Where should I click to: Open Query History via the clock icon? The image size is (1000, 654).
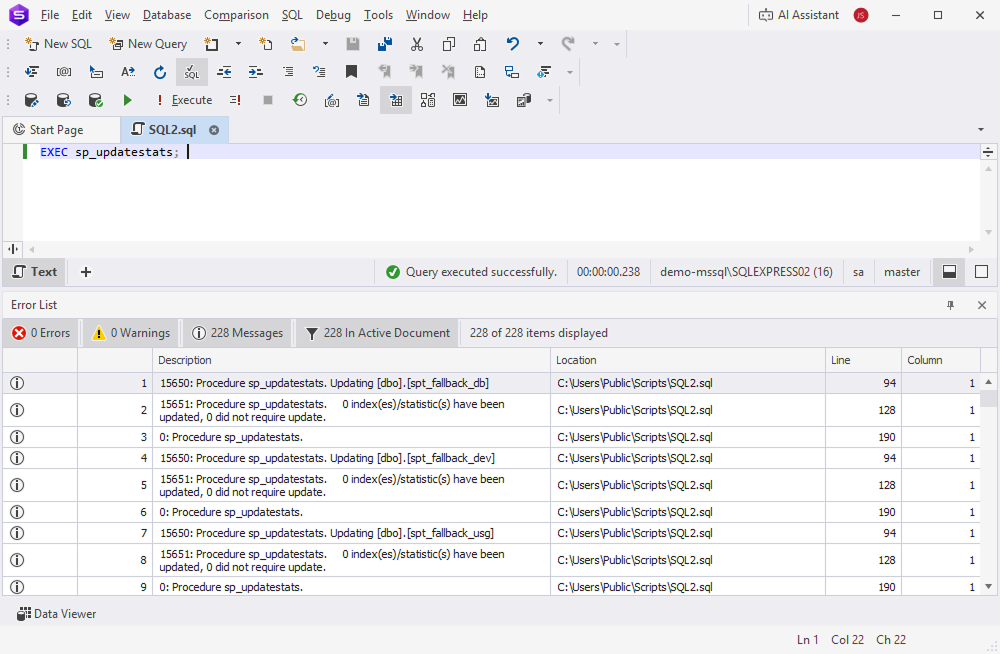[x=299, y=99]
